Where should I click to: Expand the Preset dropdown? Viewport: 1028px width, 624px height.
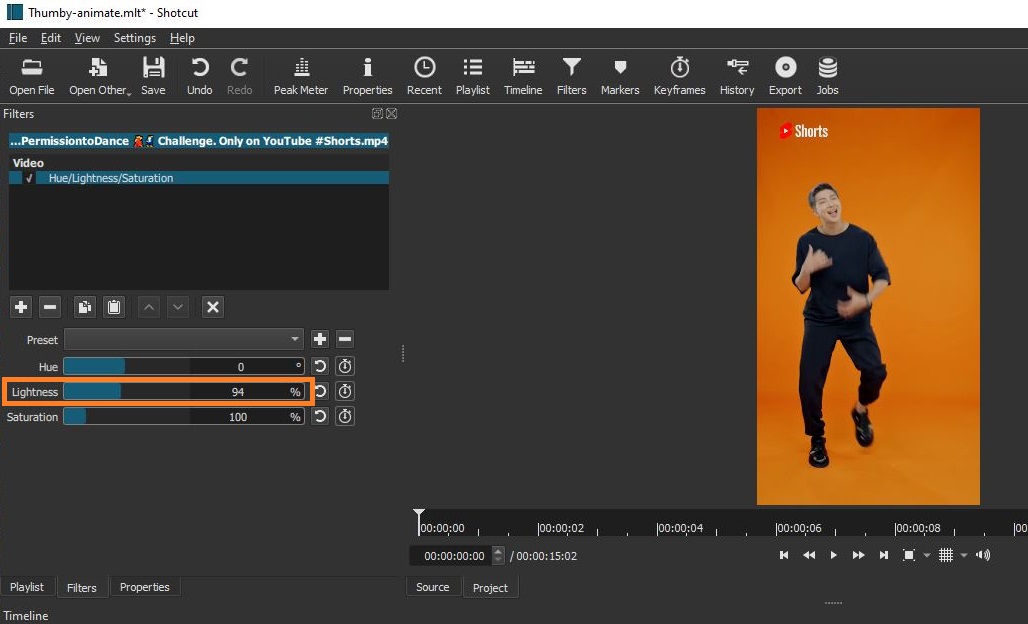tap(183, 340)
